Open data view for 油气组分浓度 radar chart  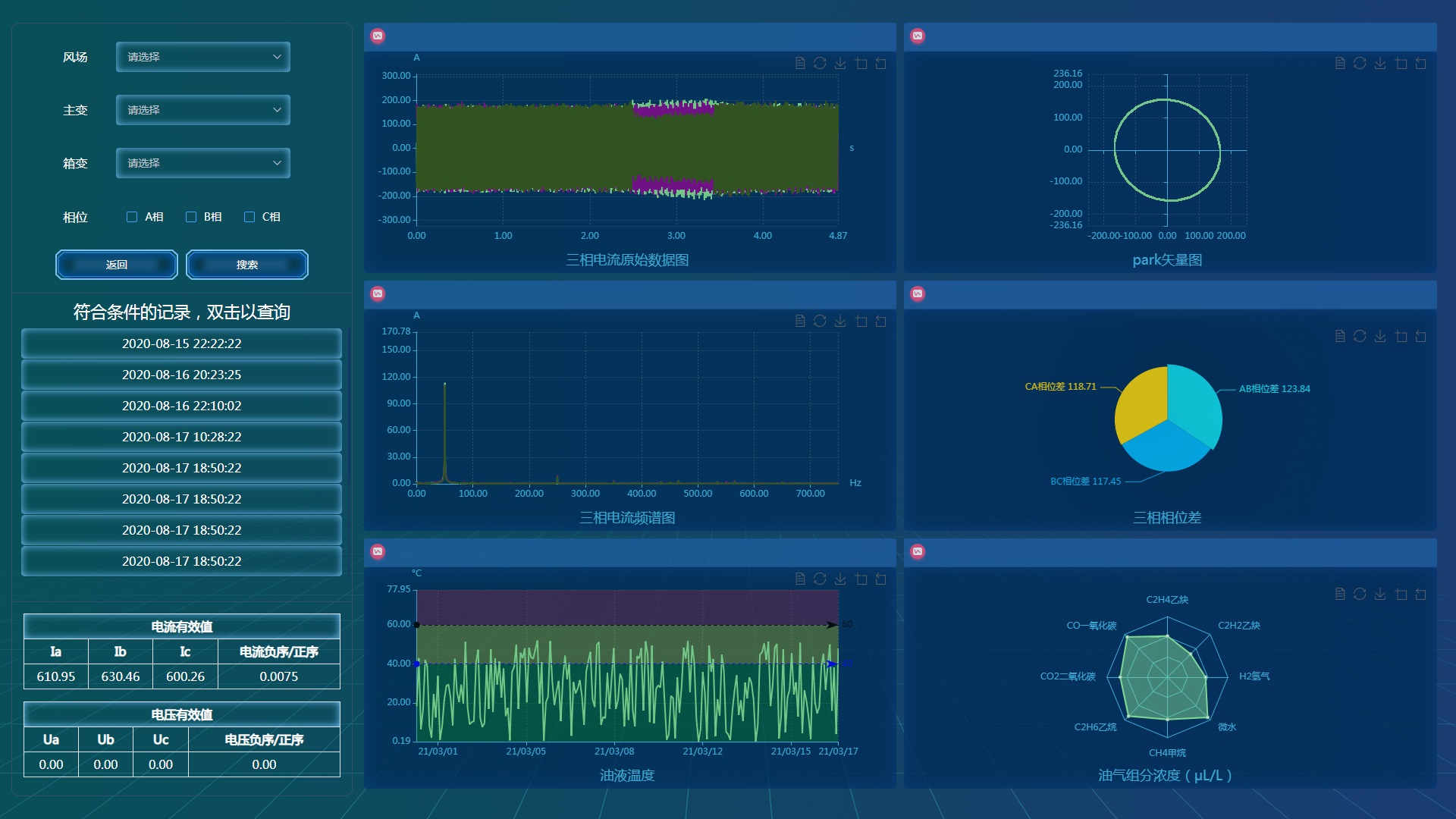click(1340, 595)
